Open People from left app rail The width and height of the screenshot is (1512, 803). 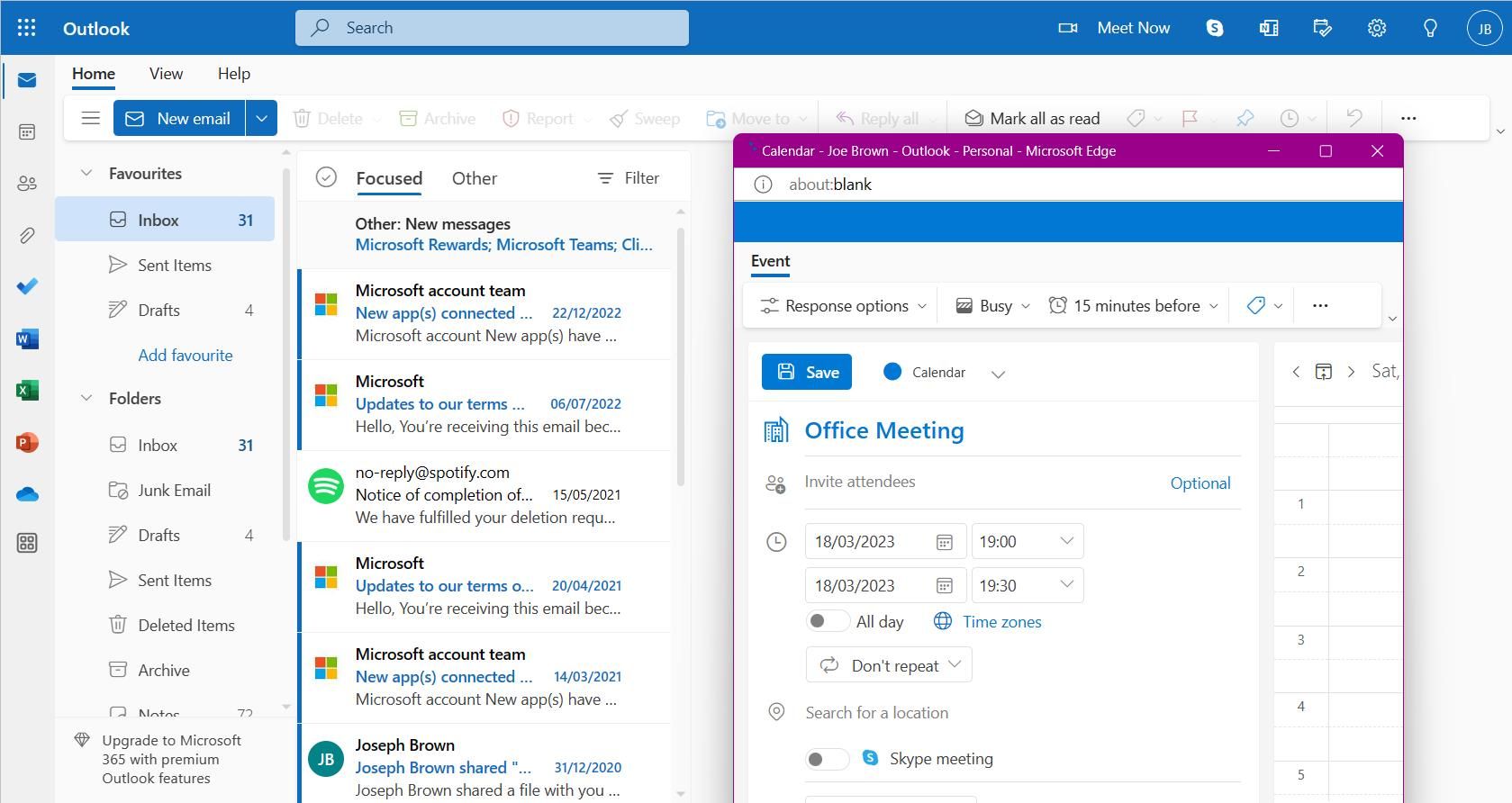coord(27,184)
